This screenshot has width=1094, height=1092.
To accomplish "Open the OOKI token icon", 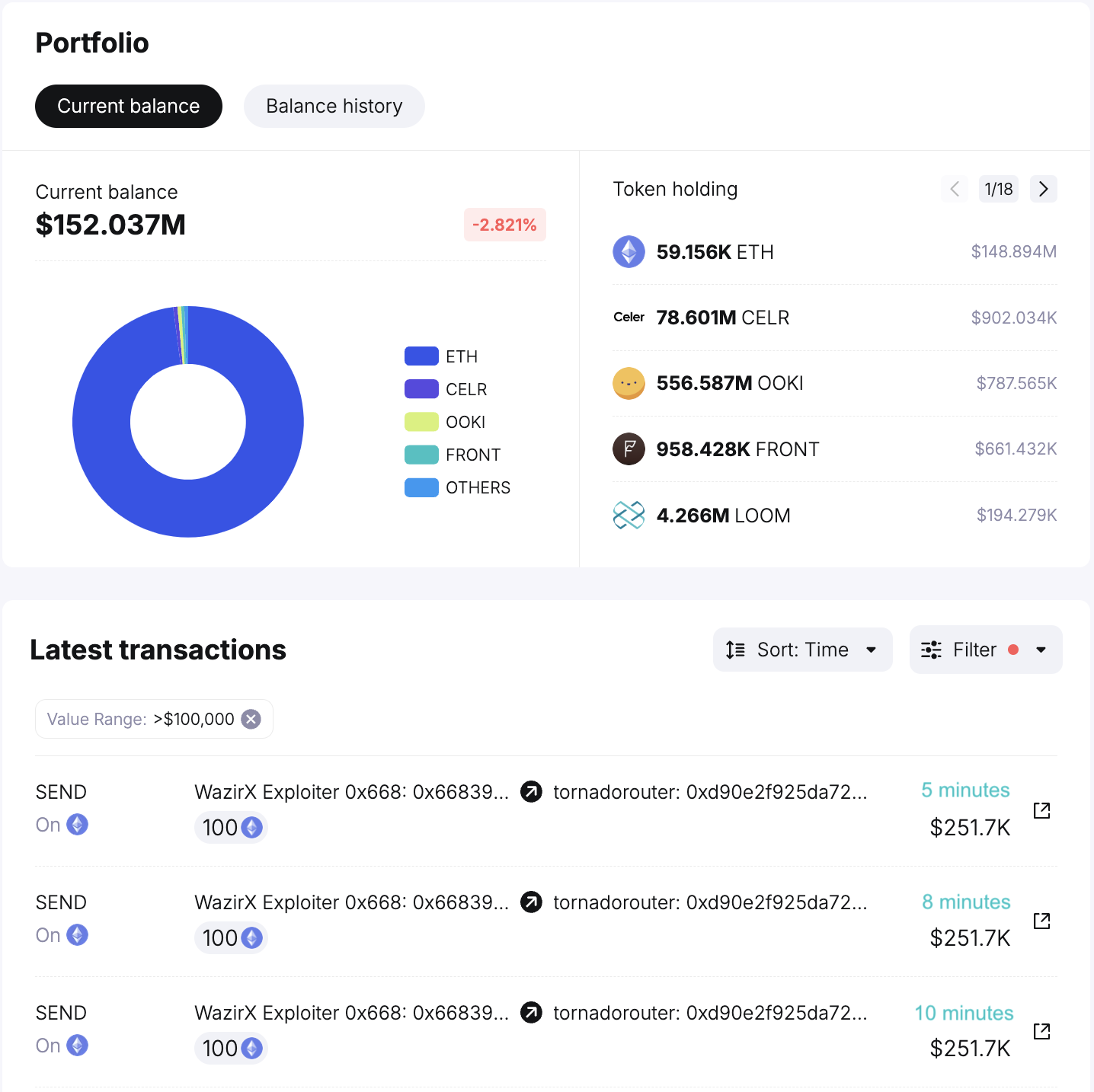I will click(629, 383).
